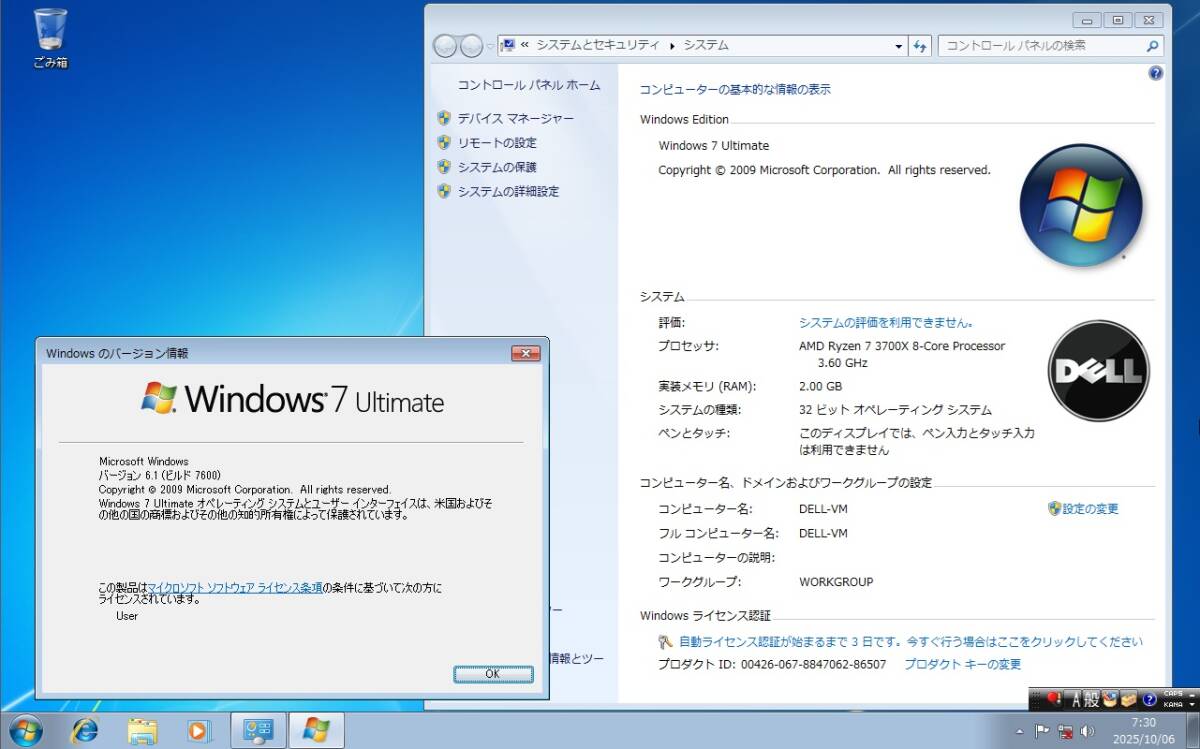Open マイクロソフト ソフトウェア ライセンス条項 link
1200x749 pixels.
click(235, 588)
